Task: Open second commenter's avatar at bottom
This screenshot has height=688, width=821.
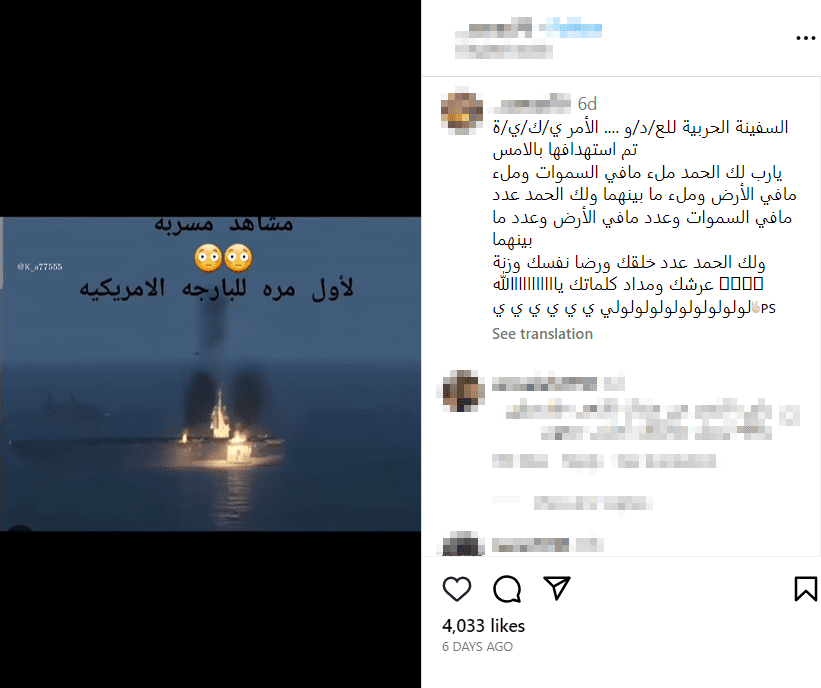Action: (x=461, y=543)
